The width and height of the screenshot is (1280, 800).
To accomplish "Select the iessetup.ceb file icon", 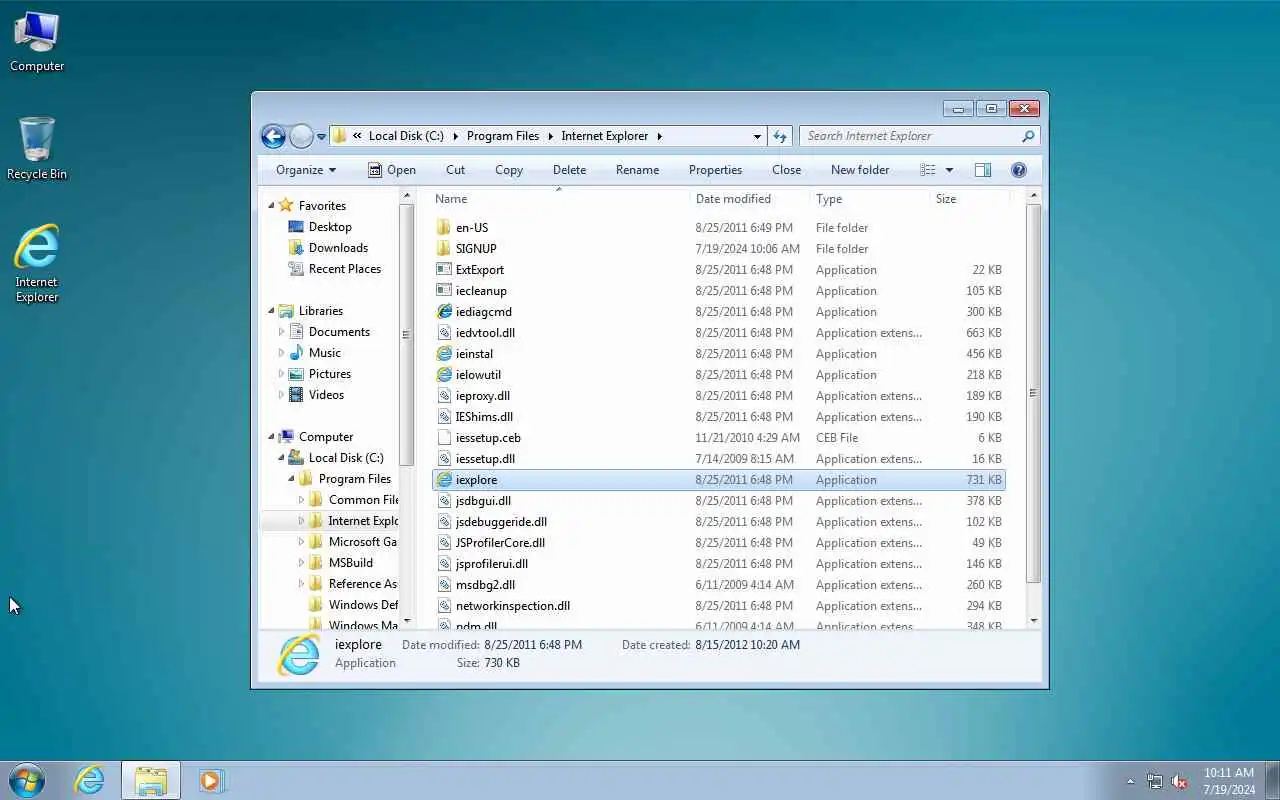I will (x=445, y=438).
